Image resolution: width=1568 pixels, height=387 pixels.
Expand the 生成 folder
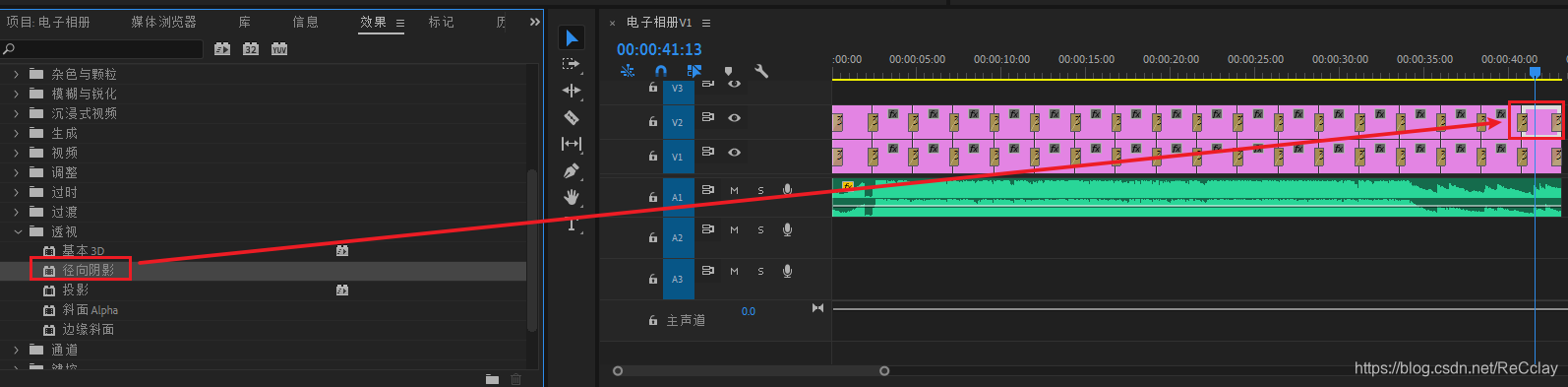point(16,133)
